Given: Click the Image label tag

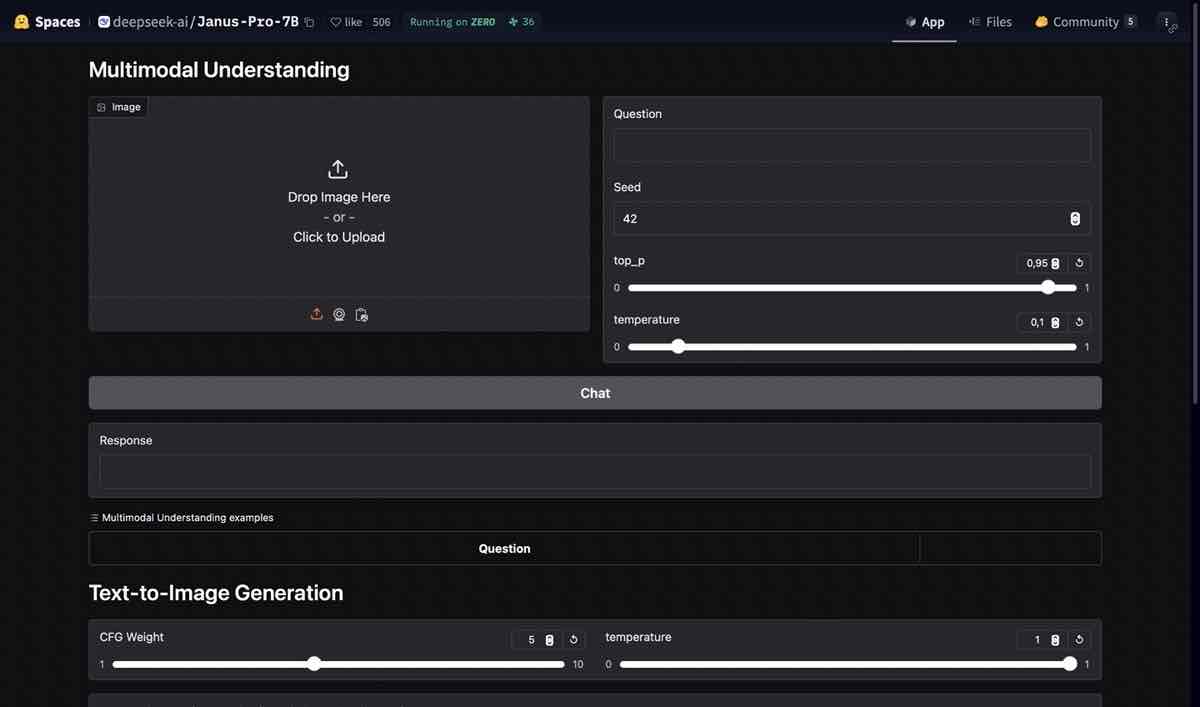Looking at the screenshot, I should [x=119, y=107].
